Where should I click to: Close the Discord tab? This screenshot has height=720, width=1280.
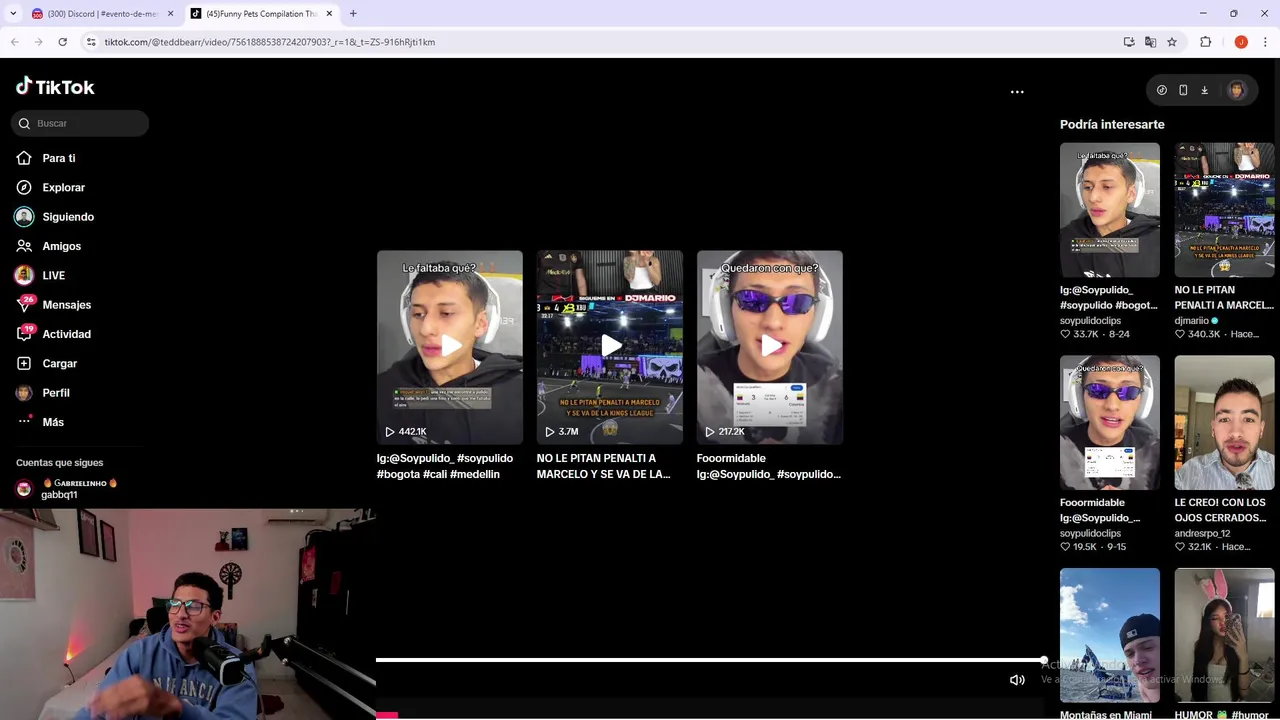pyautogui.click(x=170, y=14)
